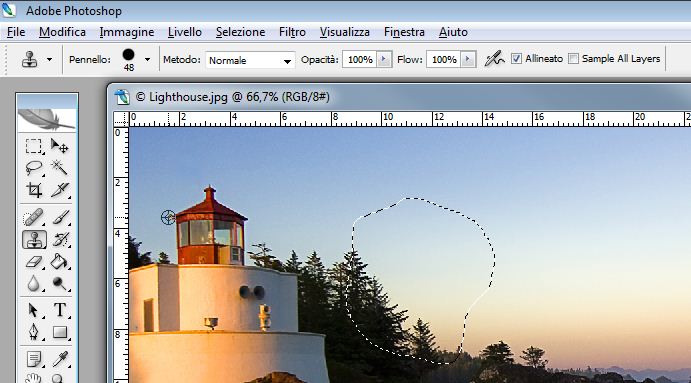This screenshot has height=383, width=691.
Task: Select the Rectangular Marquee tool
Action: [x=33, y=146]
